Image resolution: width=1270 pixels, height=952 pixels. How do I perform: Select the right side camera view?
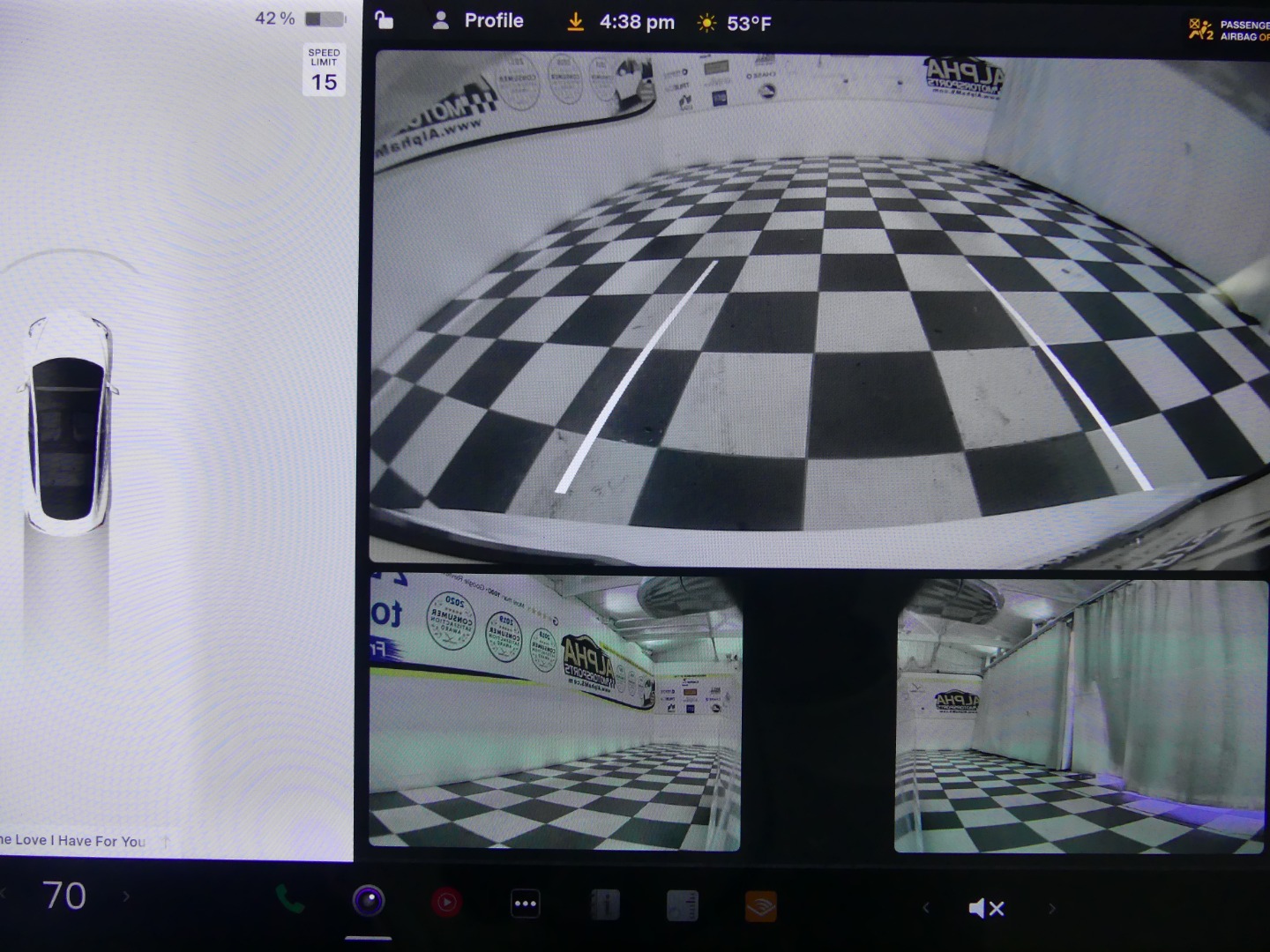[1080, 716]
